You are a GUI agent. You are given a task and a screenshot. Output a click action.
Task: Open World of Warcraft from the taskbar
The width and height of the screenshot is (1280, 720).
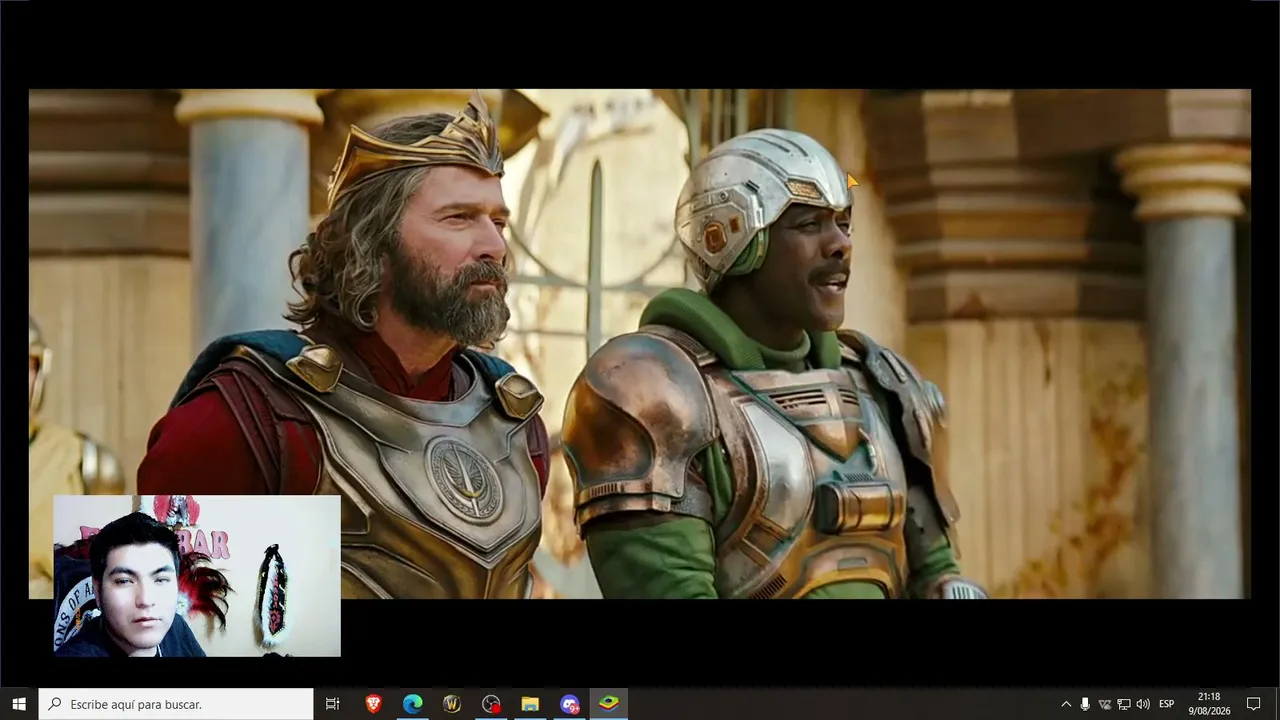[x=451, y=704]
